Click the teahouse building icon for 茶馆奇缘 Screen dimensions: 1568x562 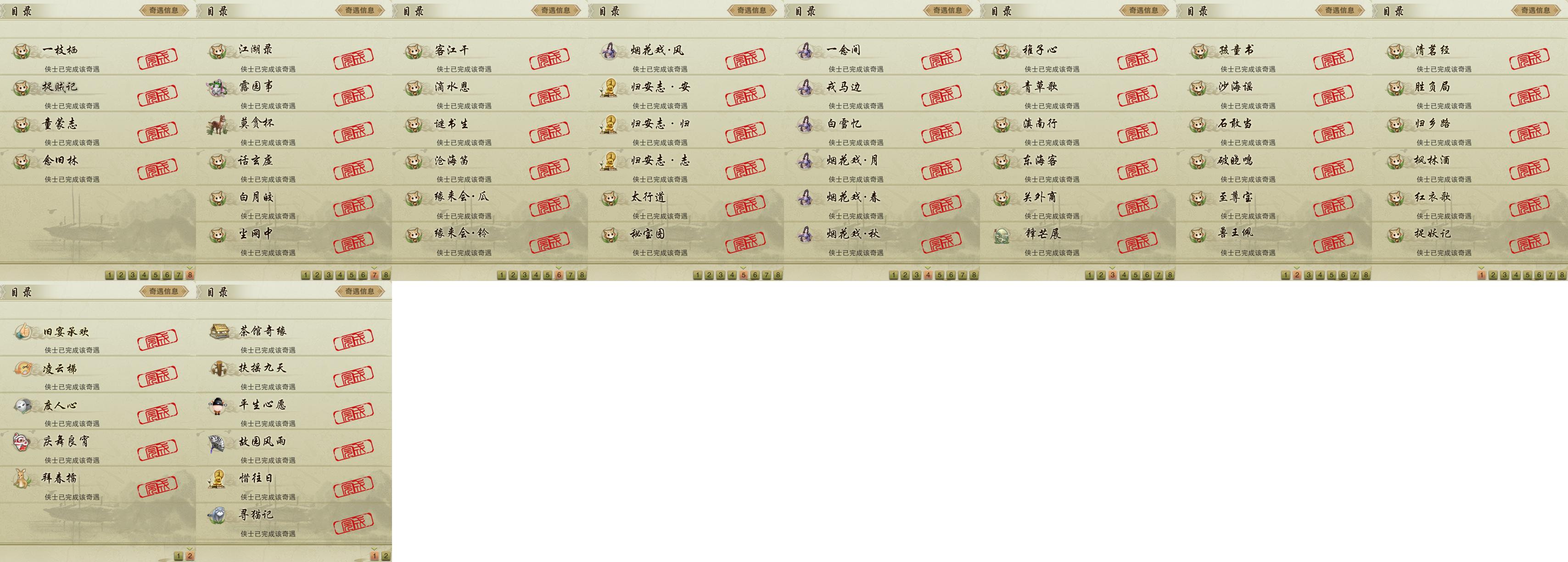219,331
